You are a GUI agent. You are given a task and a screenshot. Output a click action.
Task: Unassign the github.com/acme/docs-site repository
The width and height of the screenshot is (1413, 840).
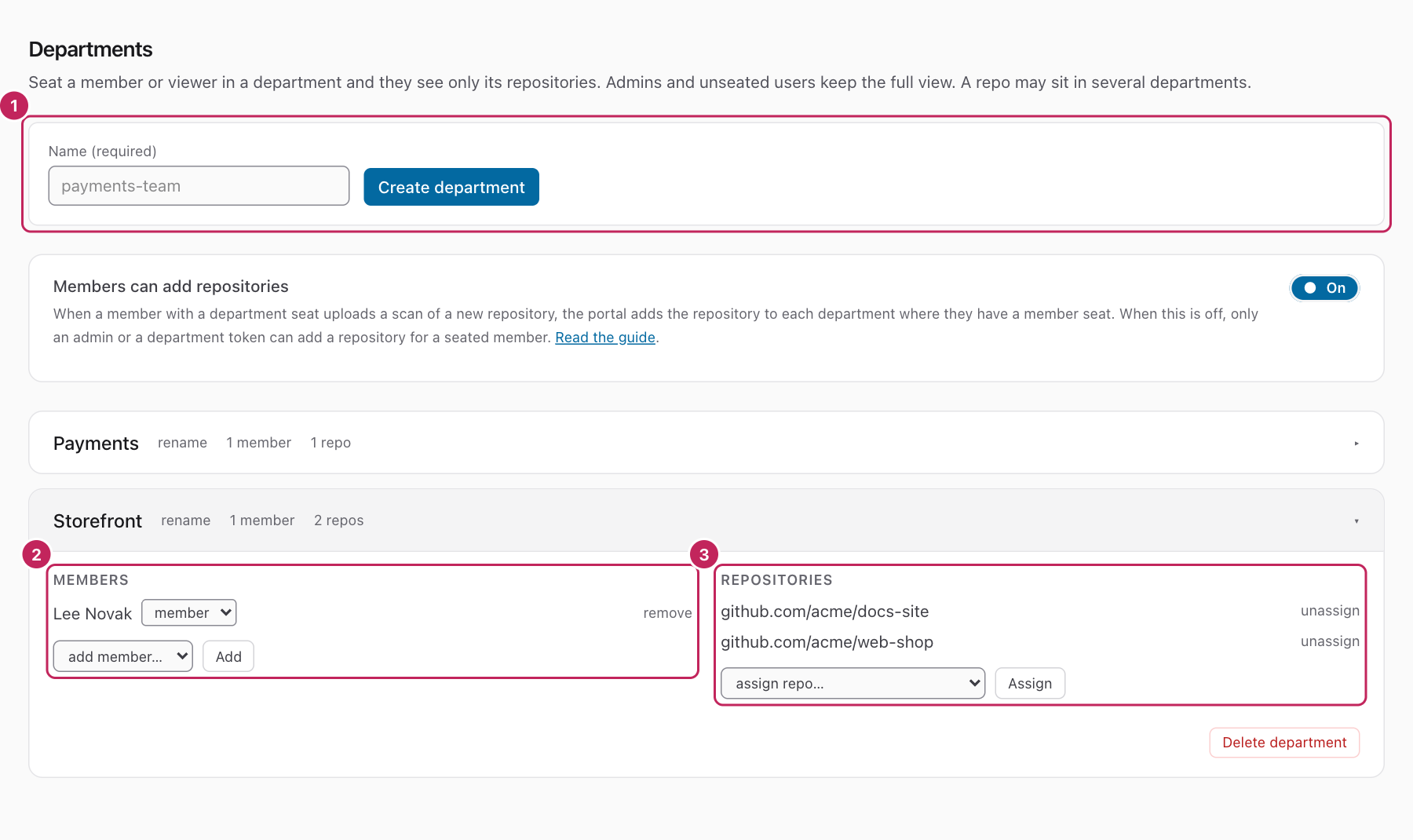(x=1330, y=611)
